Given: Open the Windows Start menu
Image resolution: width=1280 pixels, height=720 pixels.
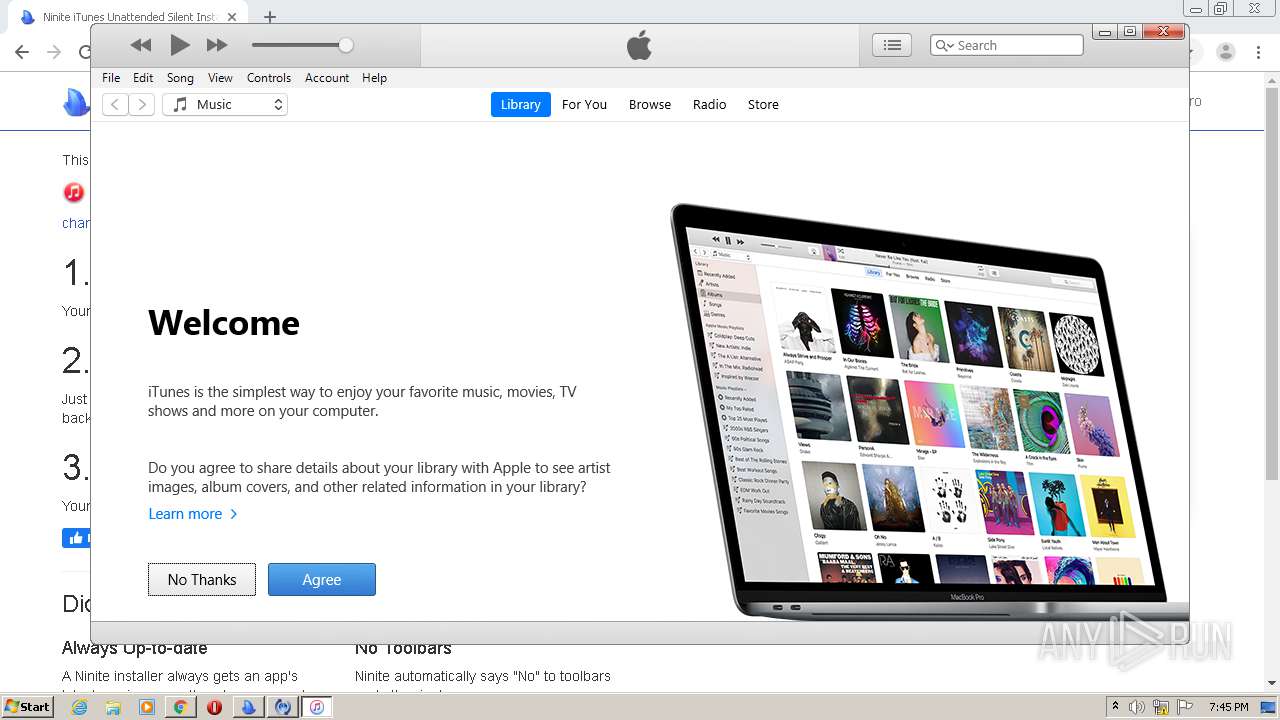Looking at the screenshot, I should coord(28,706).
